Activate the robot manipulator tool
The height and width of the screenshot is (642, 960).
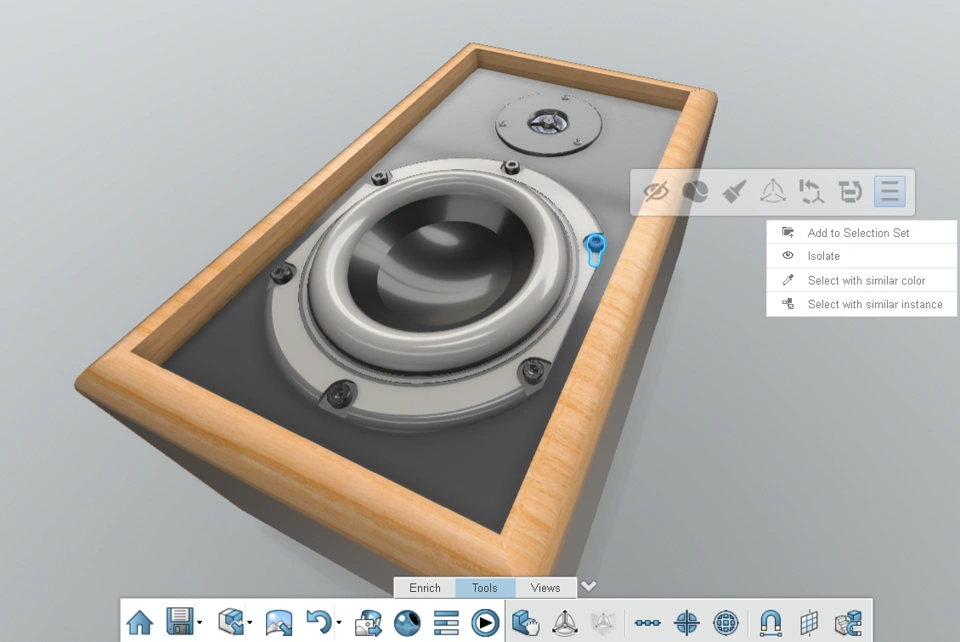(x=564, y=623)
